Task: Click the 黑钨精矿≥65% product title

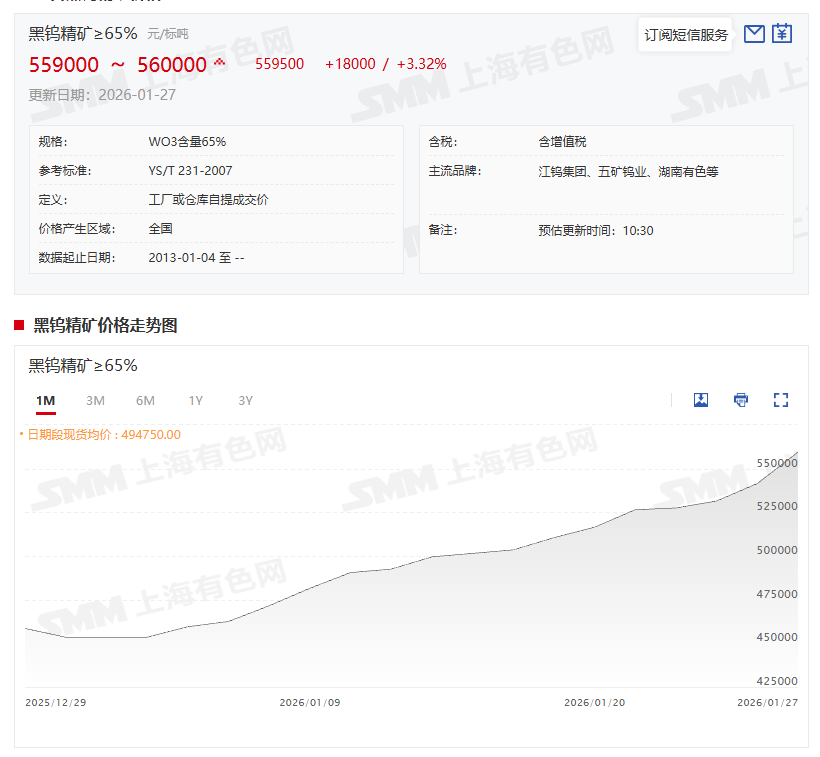Action: [83, 33]
